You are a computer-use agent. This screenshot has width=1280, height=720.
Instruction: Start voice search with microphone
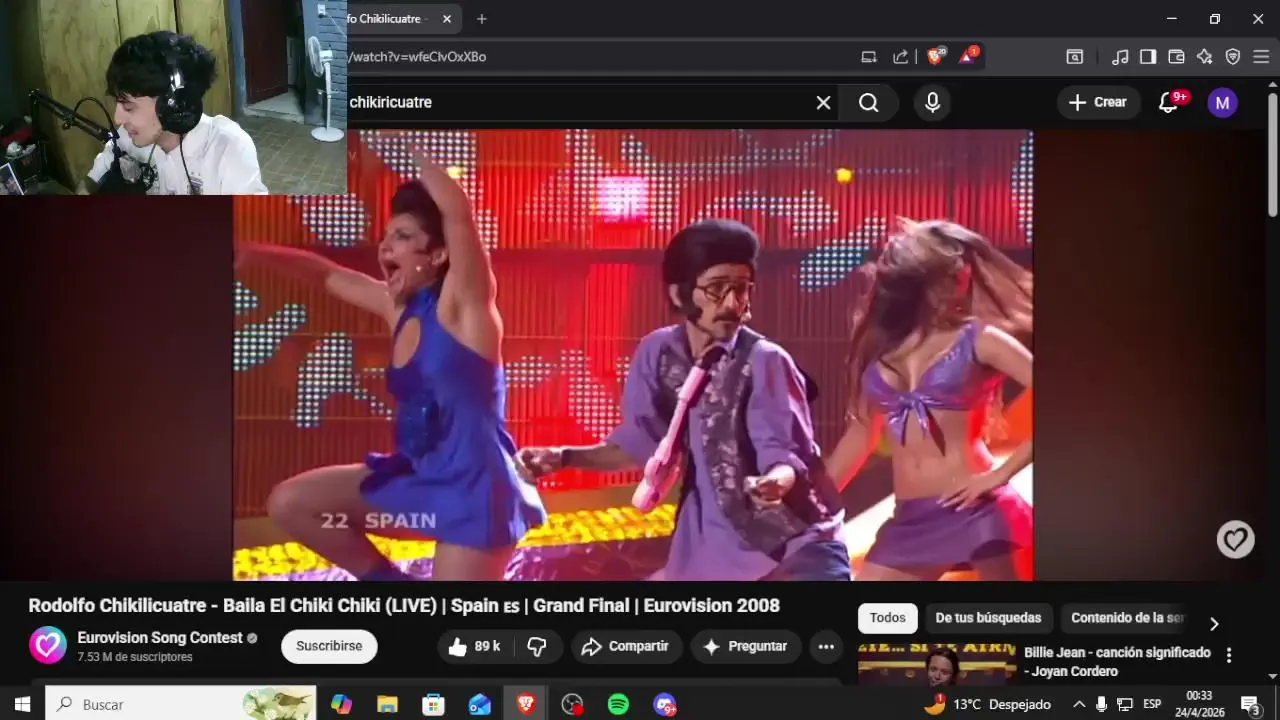[x=932, y=102]
